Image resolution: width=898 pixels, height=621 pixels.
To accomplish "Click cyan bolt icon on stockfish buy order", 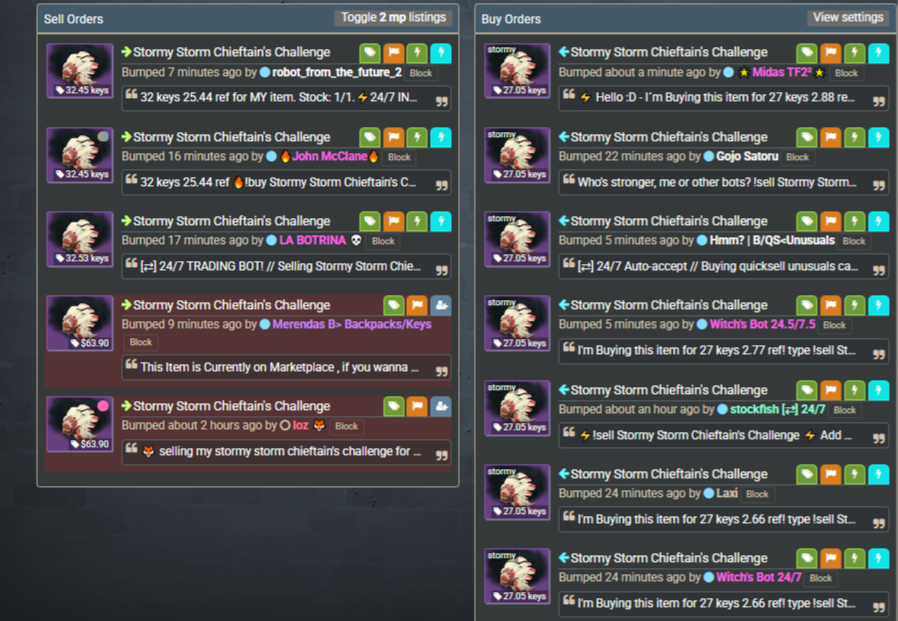I will tap(878, 391).
